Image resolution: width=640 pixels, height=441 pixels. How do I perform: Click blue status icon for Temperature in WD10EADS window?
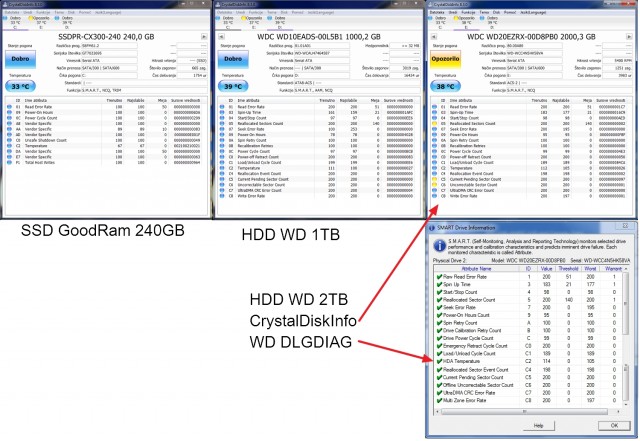222,168
